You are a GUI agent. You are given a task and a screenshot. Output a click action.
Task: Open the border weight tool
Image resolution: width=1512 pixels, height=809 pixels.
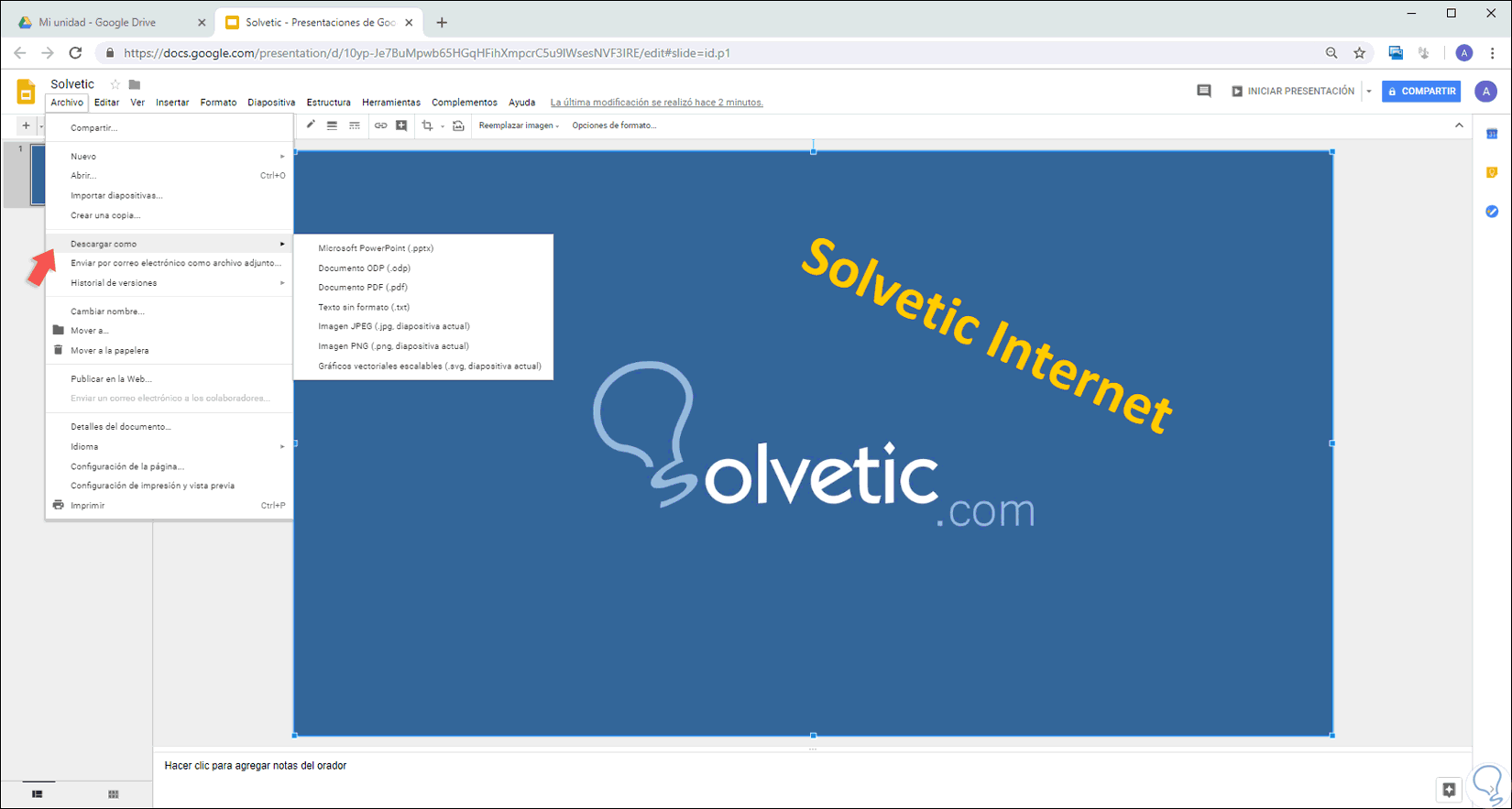(x=332, y=126)
